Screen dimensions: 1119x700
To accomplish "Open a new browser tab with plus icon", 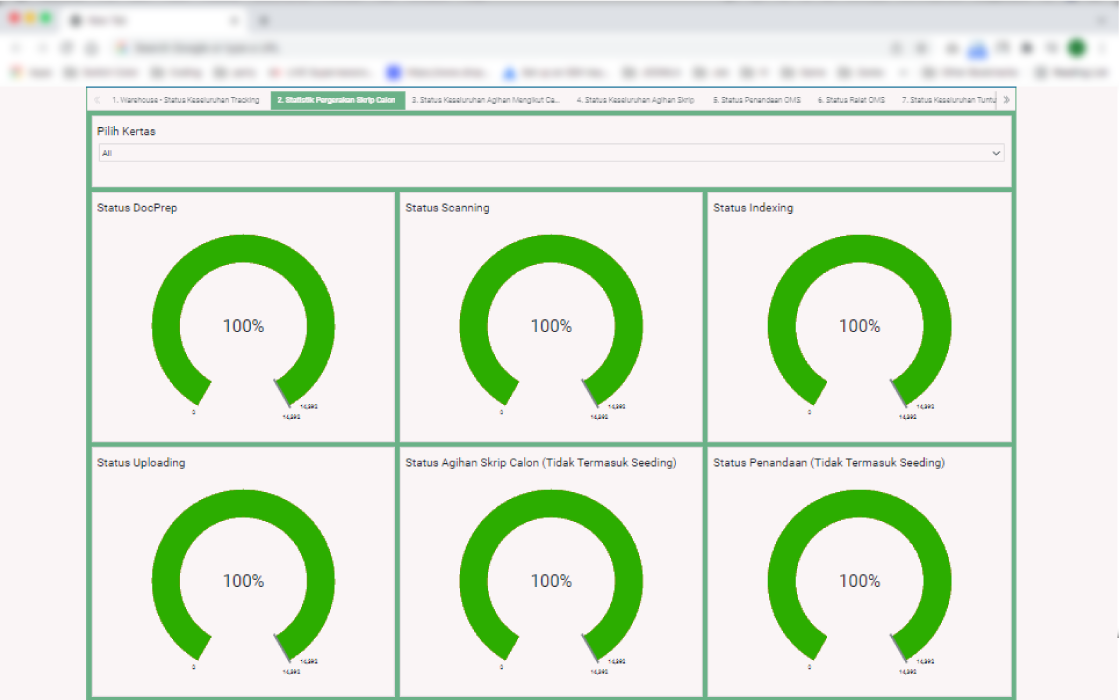I will pyautogui.click(x=264, y=20).
